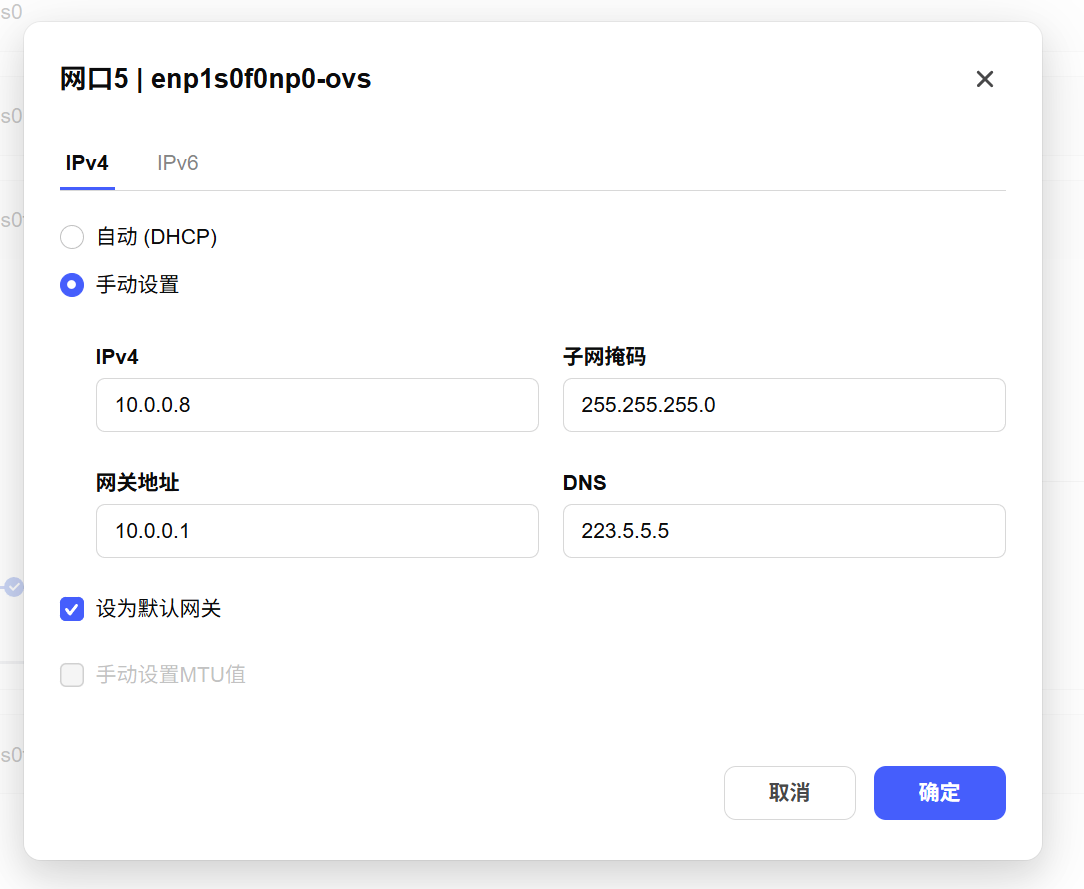
Task: Click the 设为默认网关 label text
Action: tap(158, 609)
